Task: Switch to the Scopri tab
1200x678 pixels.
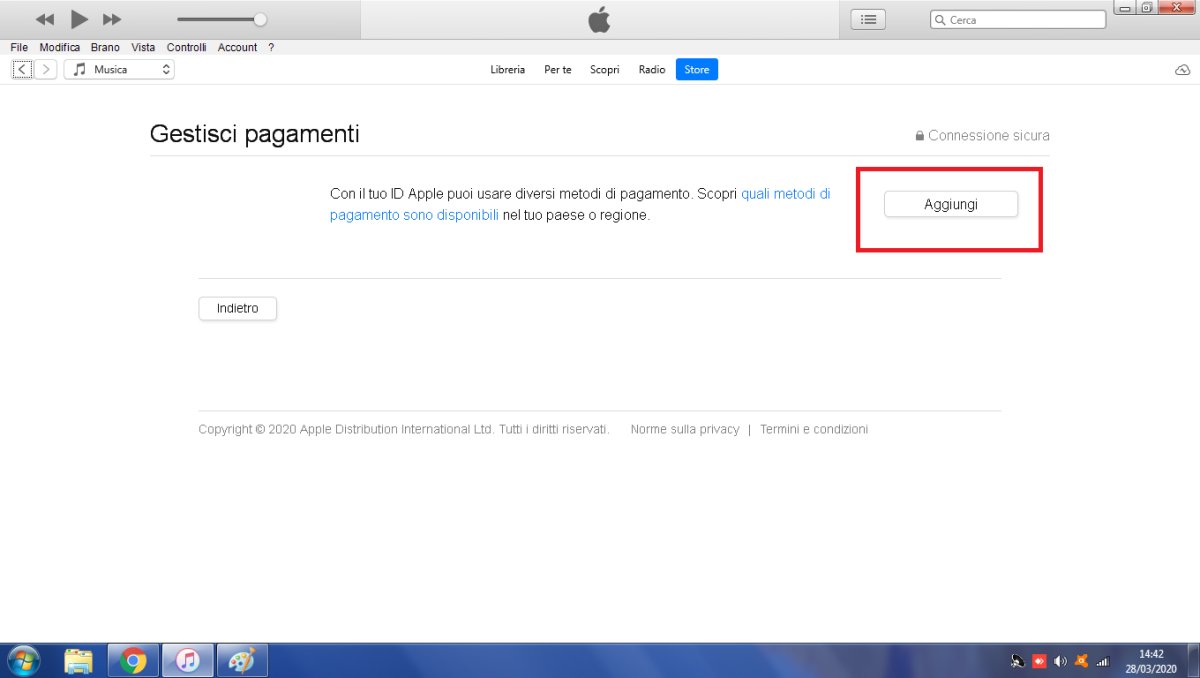Action: tap(605, 69)
